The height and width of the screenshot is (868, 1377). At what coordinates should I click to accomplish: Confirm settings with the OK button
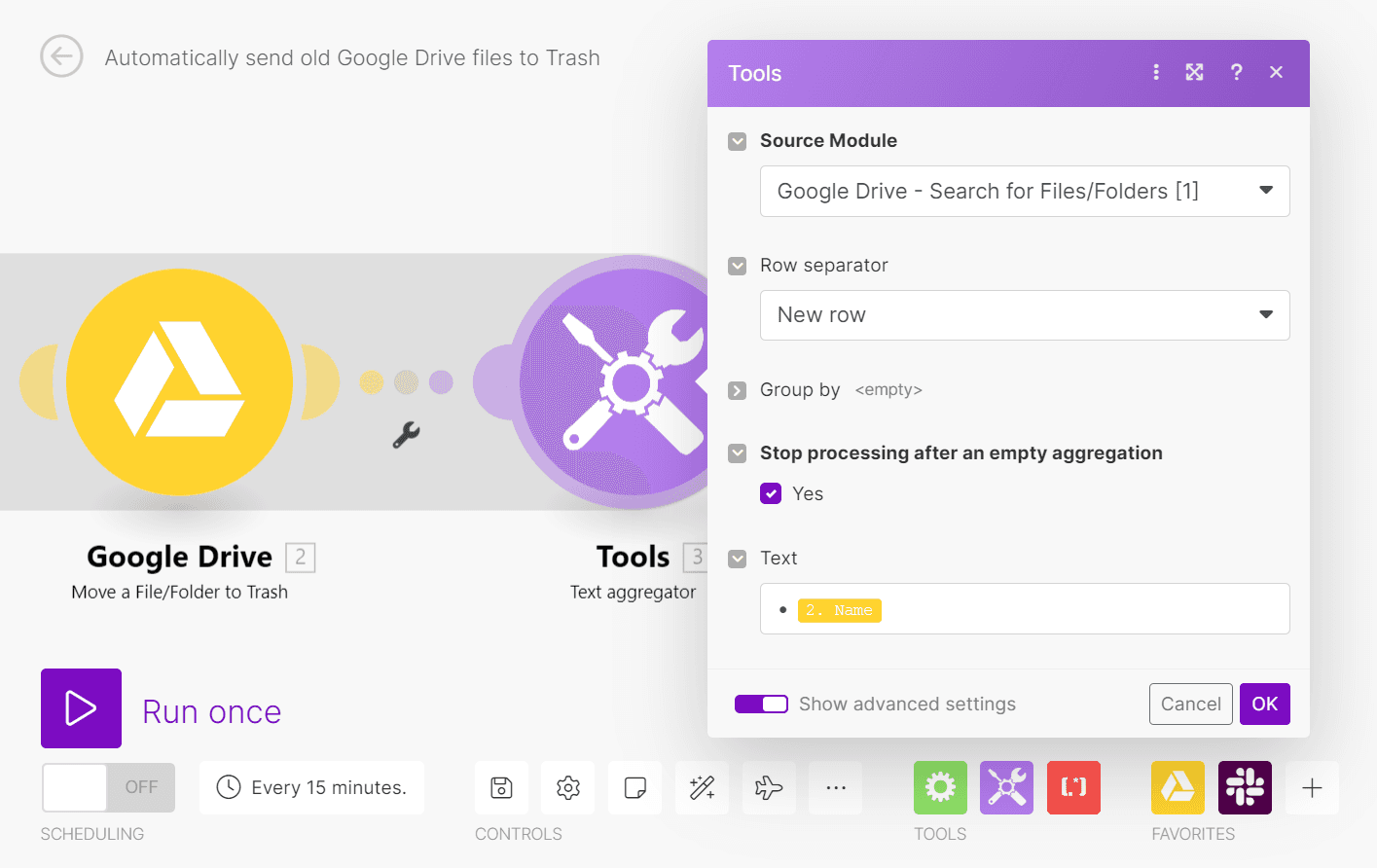click(x=1264, y=704)
